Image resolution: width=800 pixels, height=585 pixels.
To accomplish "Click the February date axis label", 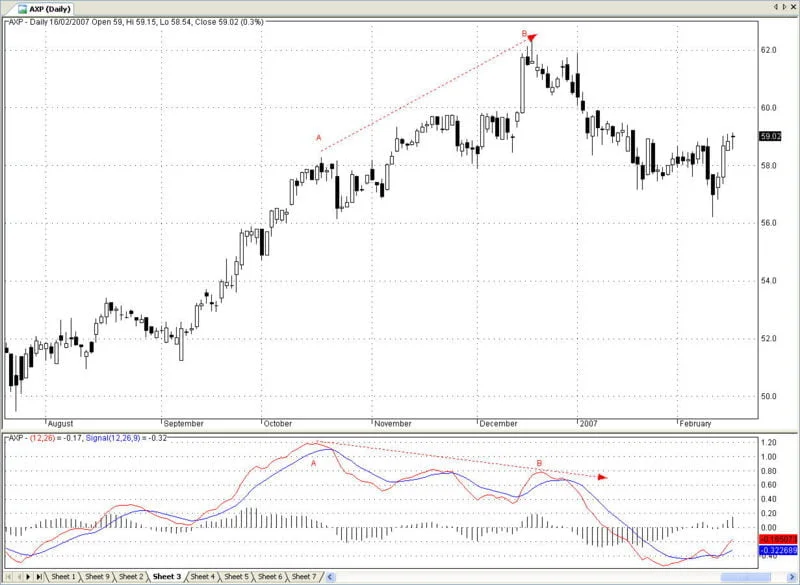I will pyautogui.click(x=695, y=423).
